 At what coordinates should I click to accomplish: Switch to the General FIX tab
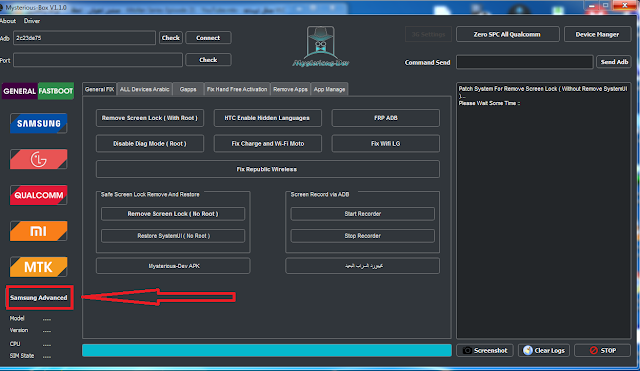99,89
